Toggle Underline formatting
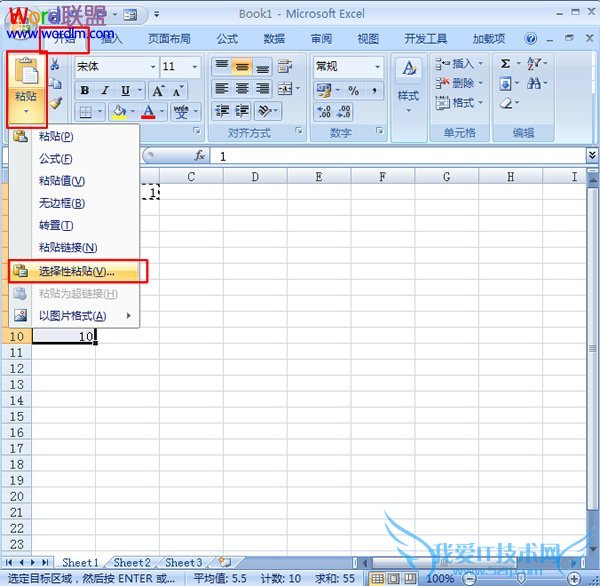600x586 pixels. tap(125, 90)
